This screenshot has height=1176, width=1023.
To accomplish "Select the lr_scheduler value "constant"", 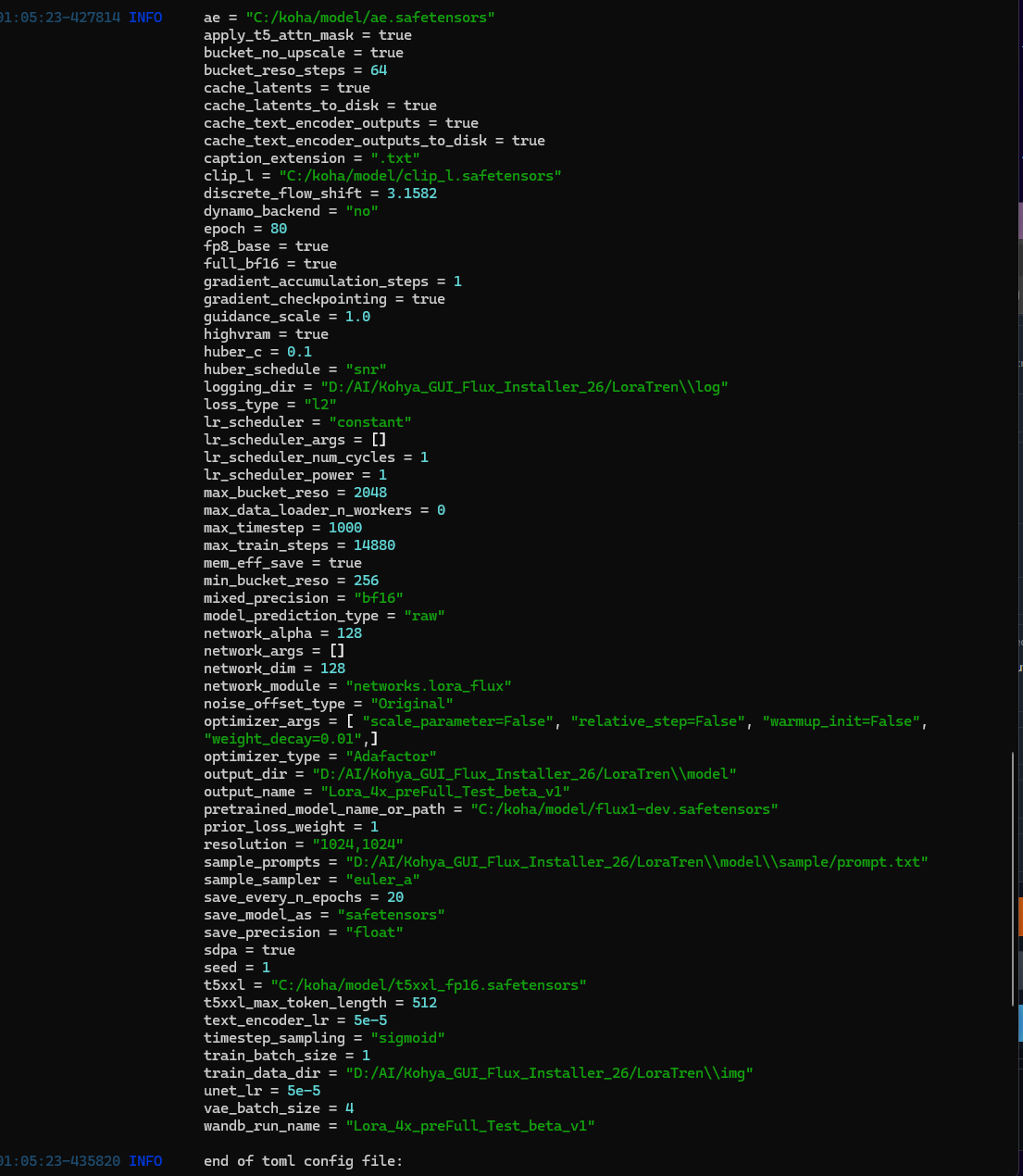I will click(370, 422).
